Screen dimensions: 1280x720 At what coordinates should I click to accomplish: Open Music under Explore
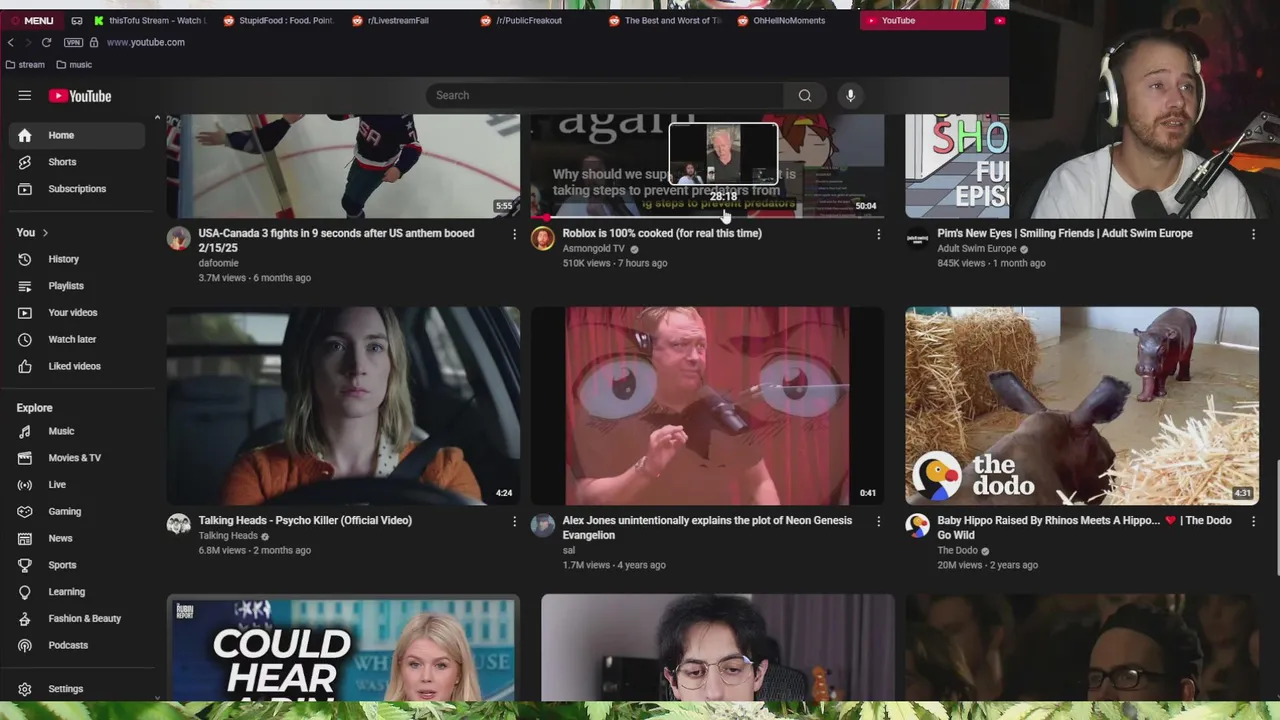pyautogui.click(x=77, y=431)
